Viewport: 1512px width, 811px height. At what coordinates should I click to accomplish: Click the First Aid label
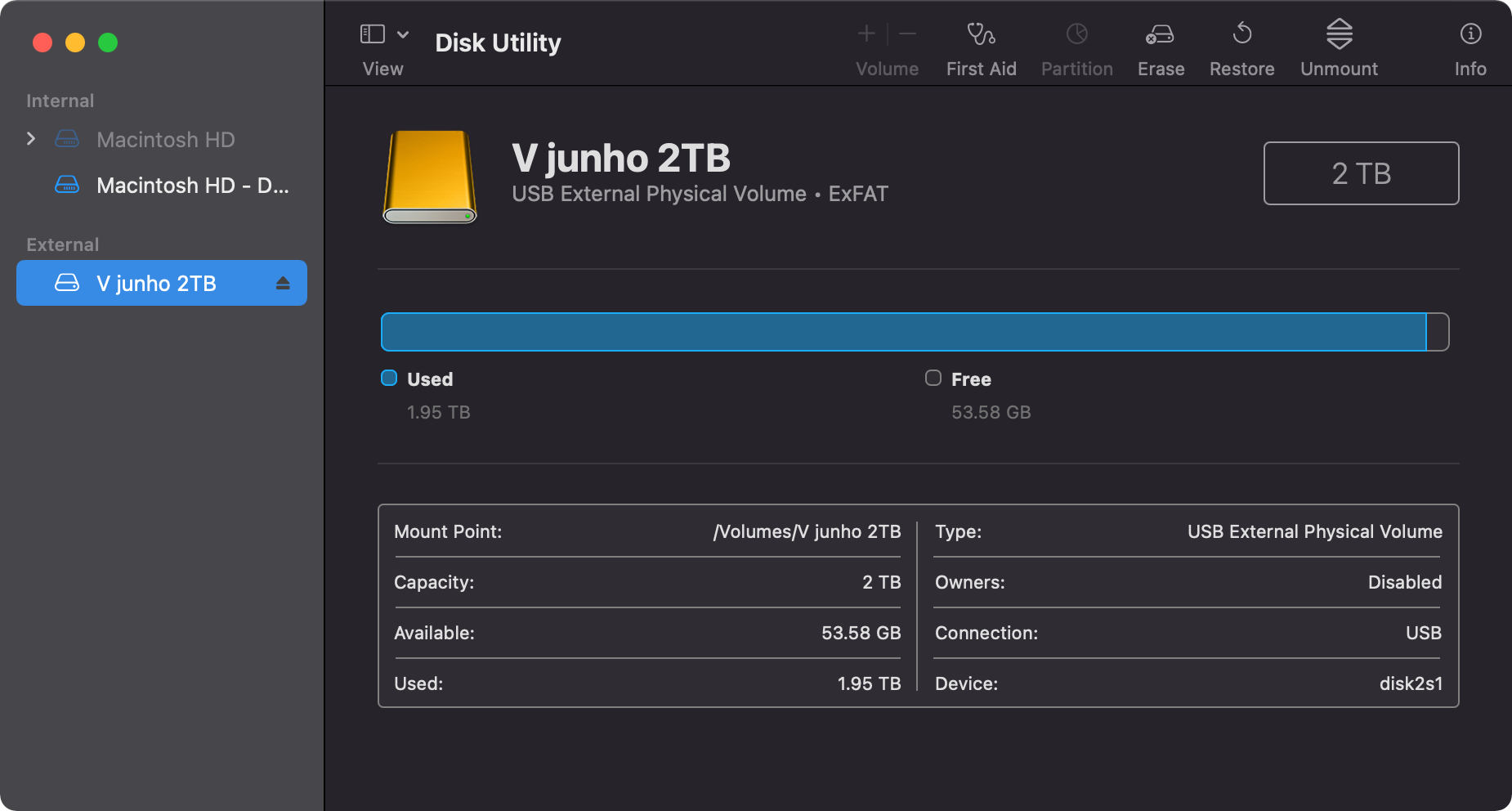pyautogui.click(x=982, y=69)
